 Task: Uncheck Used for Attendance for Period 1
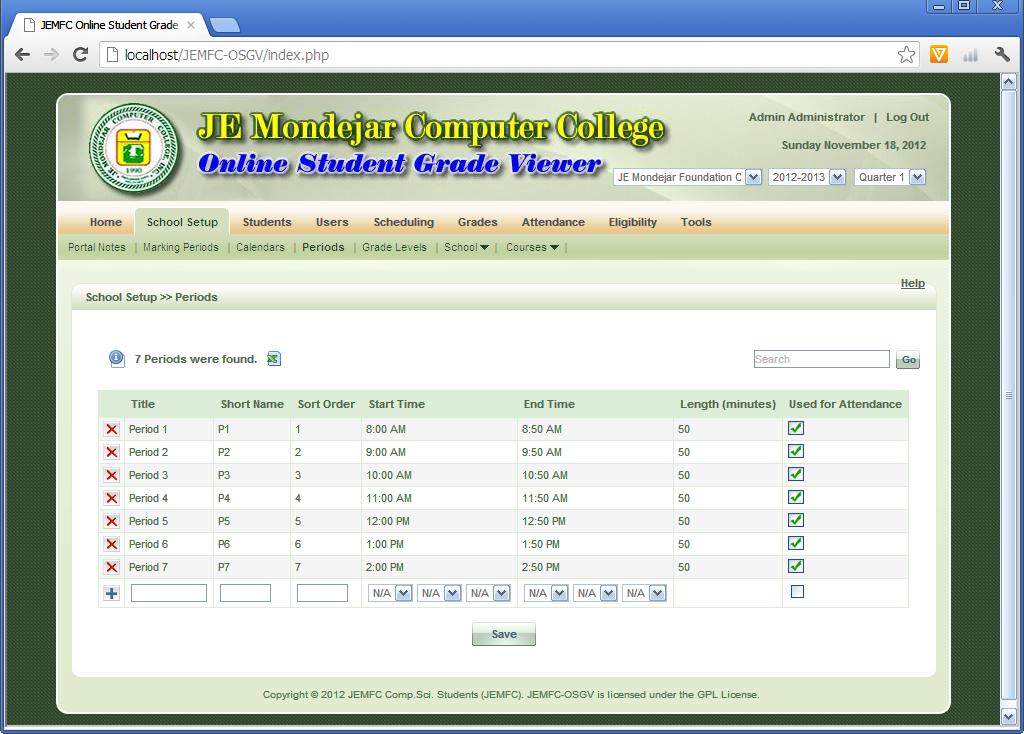[x=795, y=428]
